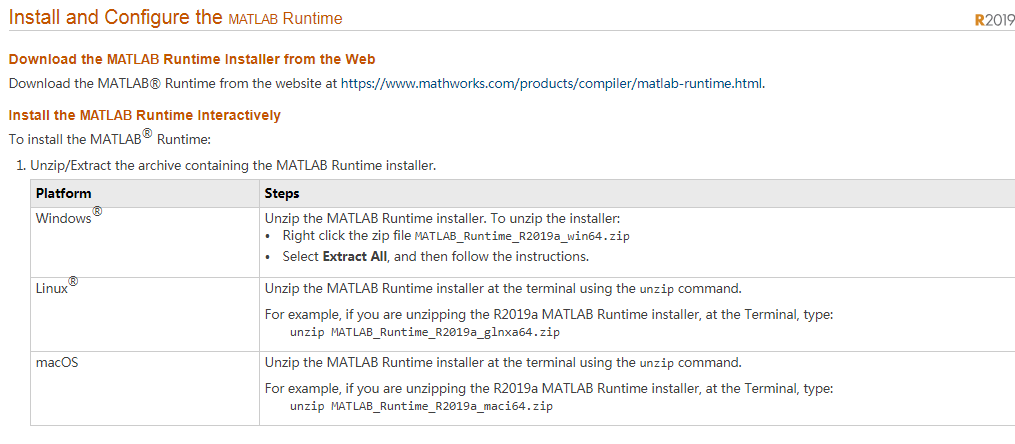
Task: Click the MATLAB_Runtime_R2019a_win64.zip filename
Action: coord(522,237)
